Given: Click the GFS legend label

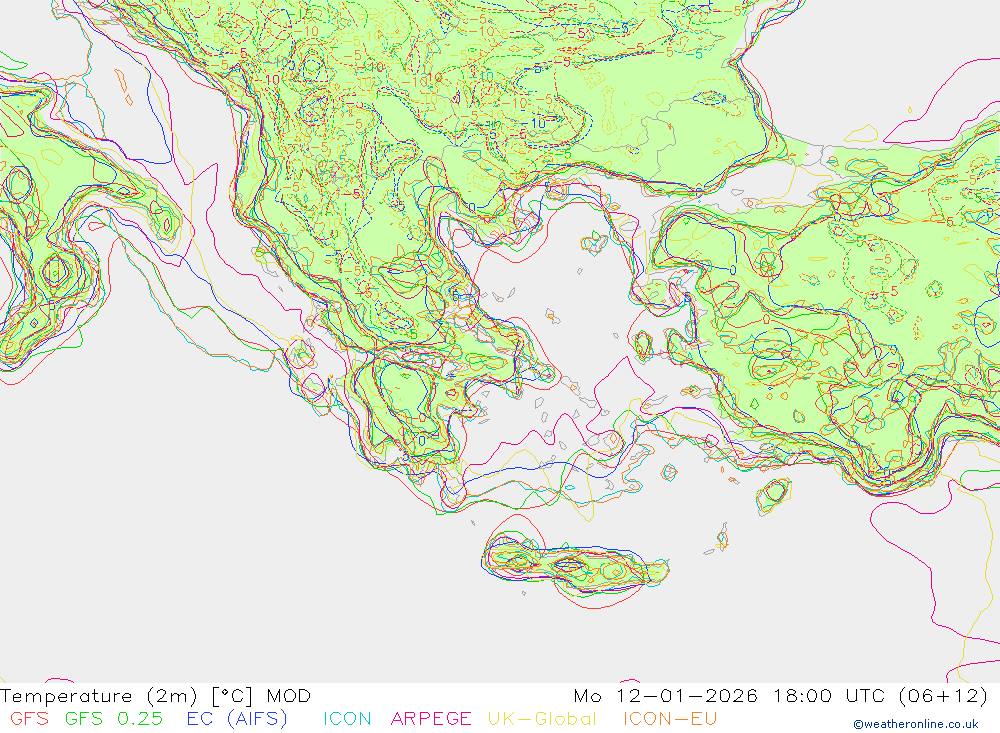Looking at the screenshot, I should point(29,718).
